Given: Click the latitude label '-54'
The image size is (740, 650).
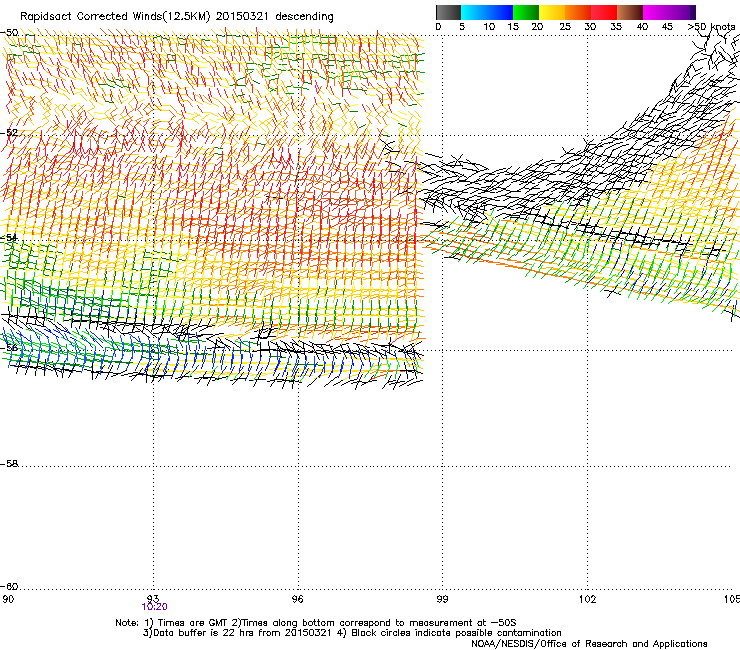Looking at the screenshot, I should 9,237.
